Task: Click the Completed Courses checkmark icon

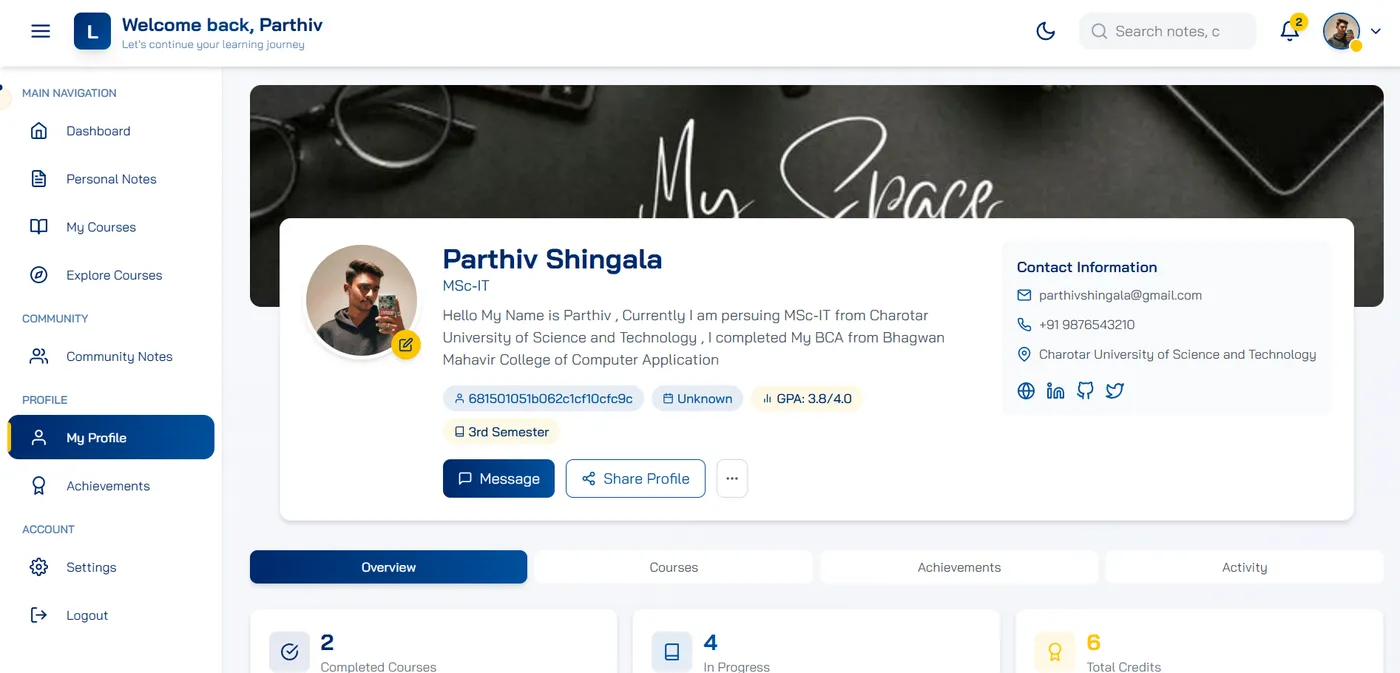Action: coord(290,652)
